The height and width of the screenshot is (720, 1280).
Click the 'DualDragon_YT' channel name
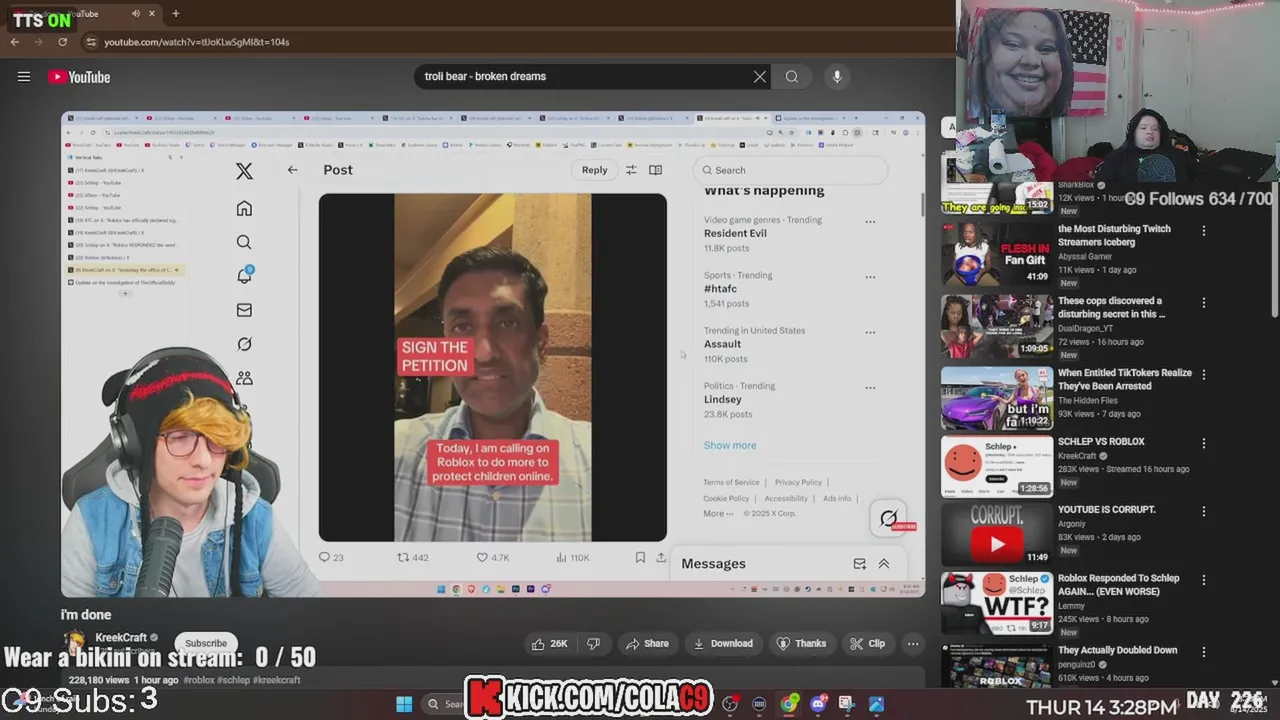point(1086,329)
